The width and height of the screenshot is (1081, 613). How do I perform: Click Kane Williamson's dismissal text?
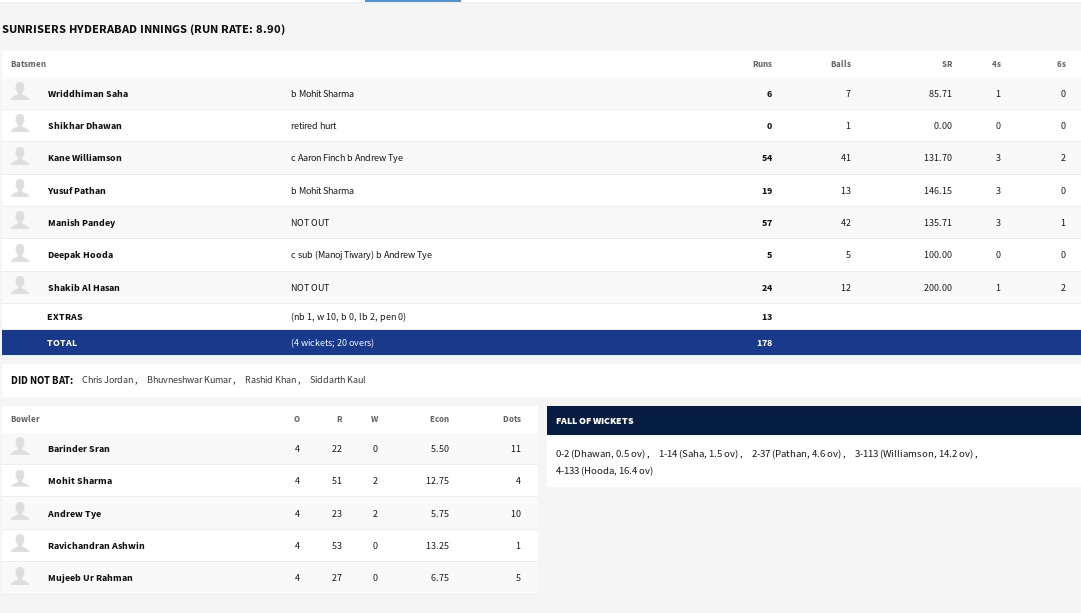347,158
